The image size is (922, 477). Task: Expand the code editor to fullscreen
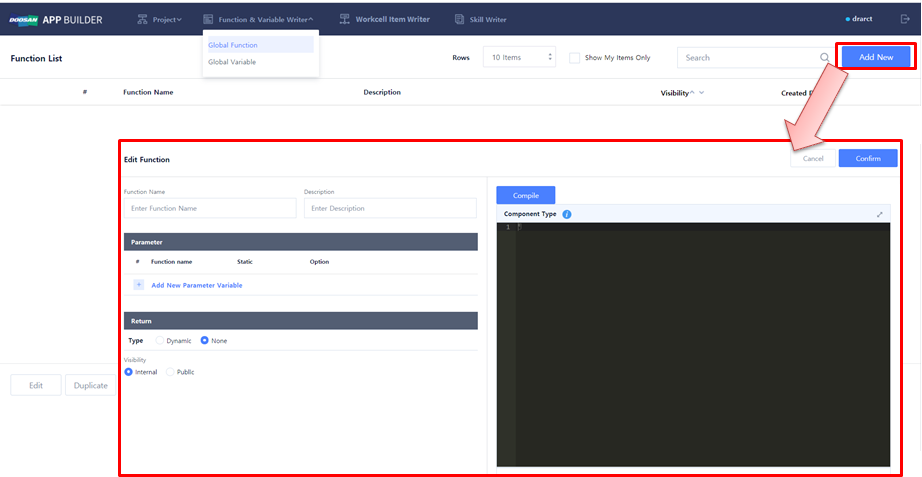(880, 214)
